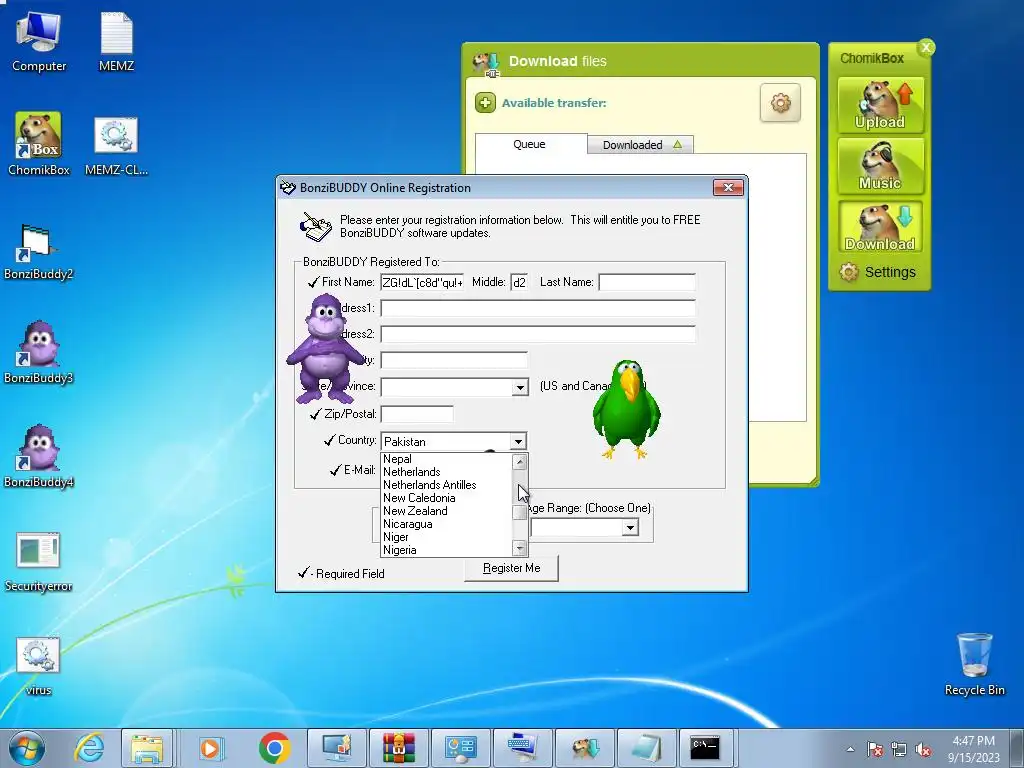This screenshot has width=1024, height=768.
Task: Launch Google Chrome from the taskbar
Action: click(x=274, y=748)
